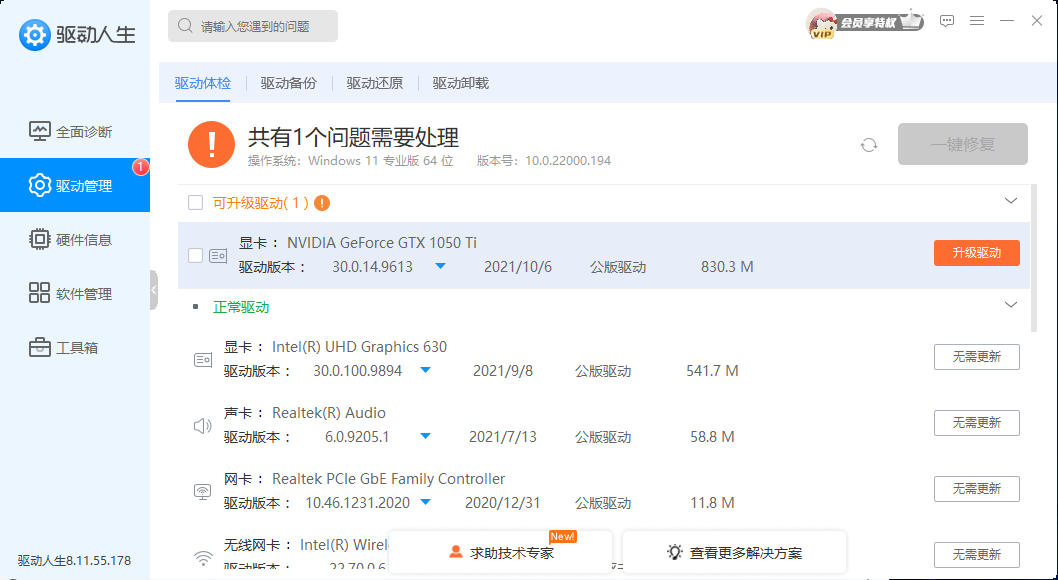Click the NVIDIA GeForce GTX 1050 Ti name

coord(382,243)
